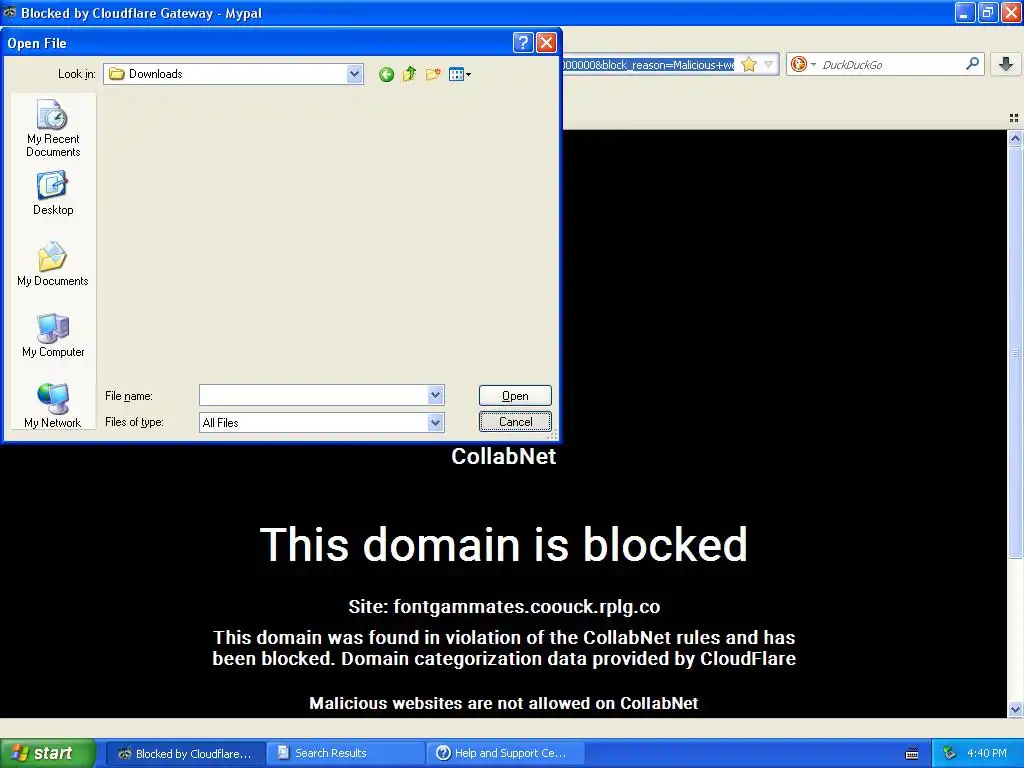Go back to last folder visited
Image resolution: width=1024 pixels, height=768 pixels.
(387, 74)
